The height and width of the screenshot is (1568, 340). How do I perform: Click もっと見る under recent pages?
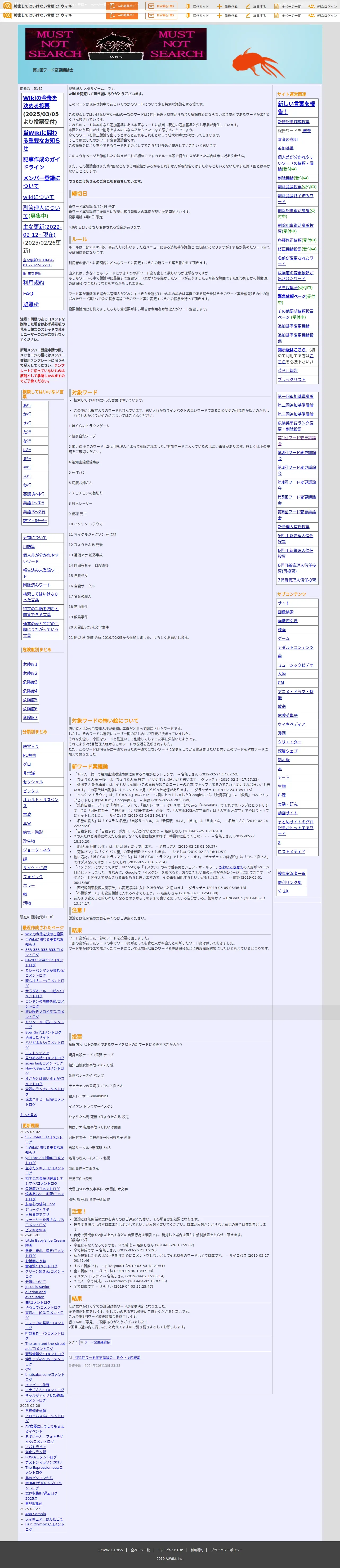coord(29,1115)
